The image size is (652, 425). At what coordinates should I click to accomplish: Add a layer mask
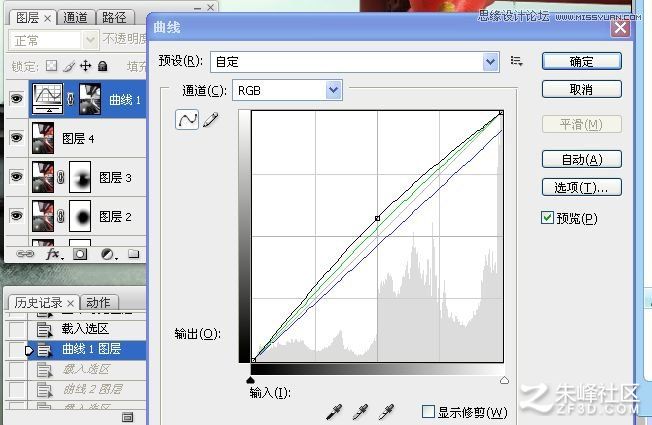(80, 254)
